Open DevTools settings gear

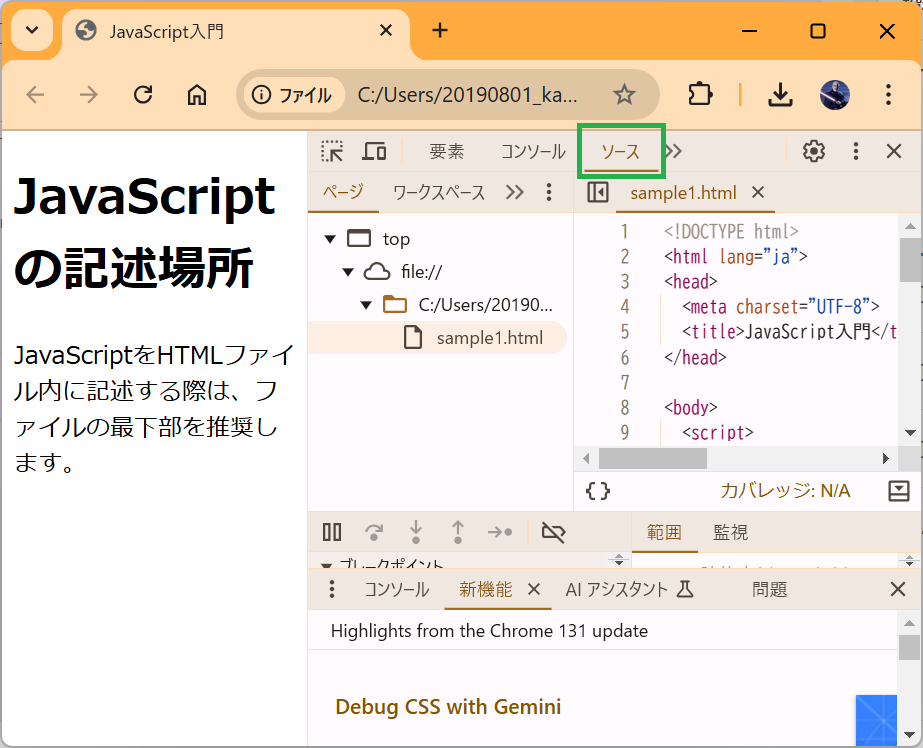tap(814, 151)
